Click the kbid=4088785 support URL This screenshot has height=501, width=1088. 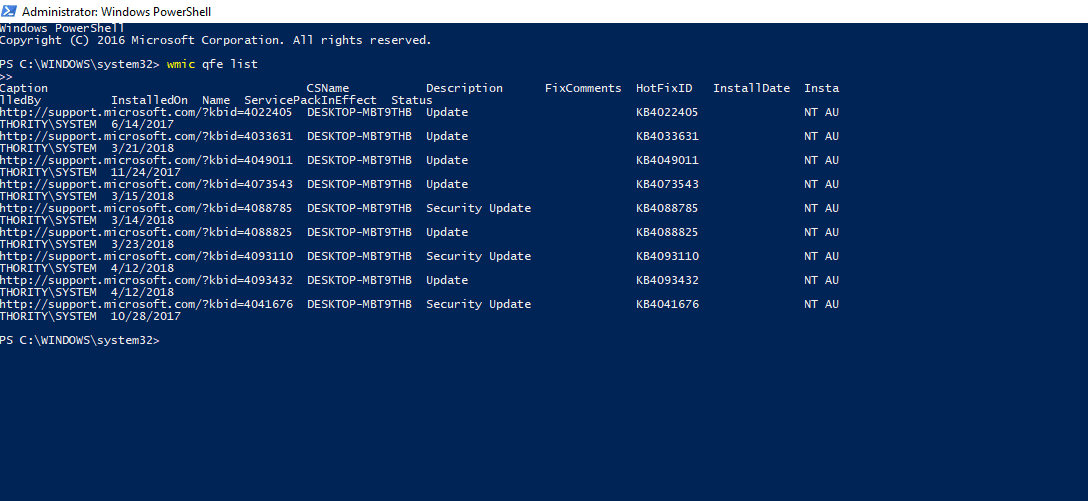146,208
